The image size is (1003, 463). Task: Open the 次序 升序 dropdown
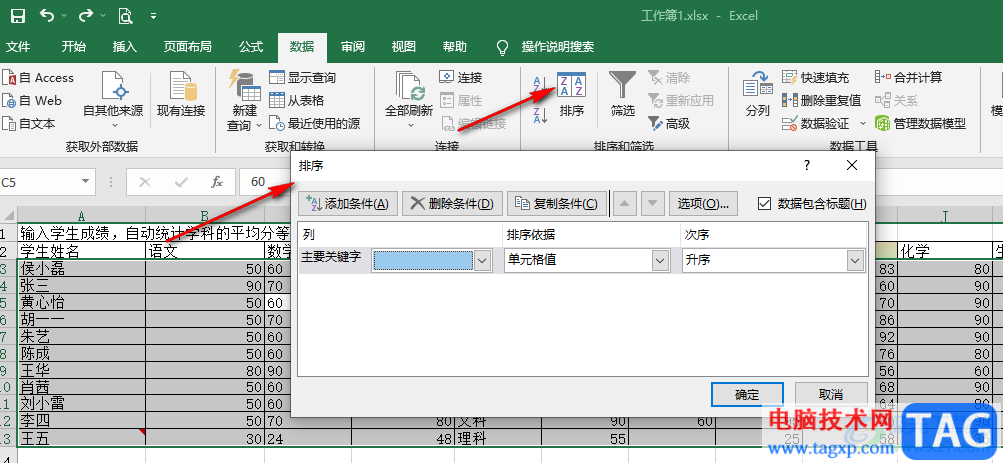coord(854,261)
